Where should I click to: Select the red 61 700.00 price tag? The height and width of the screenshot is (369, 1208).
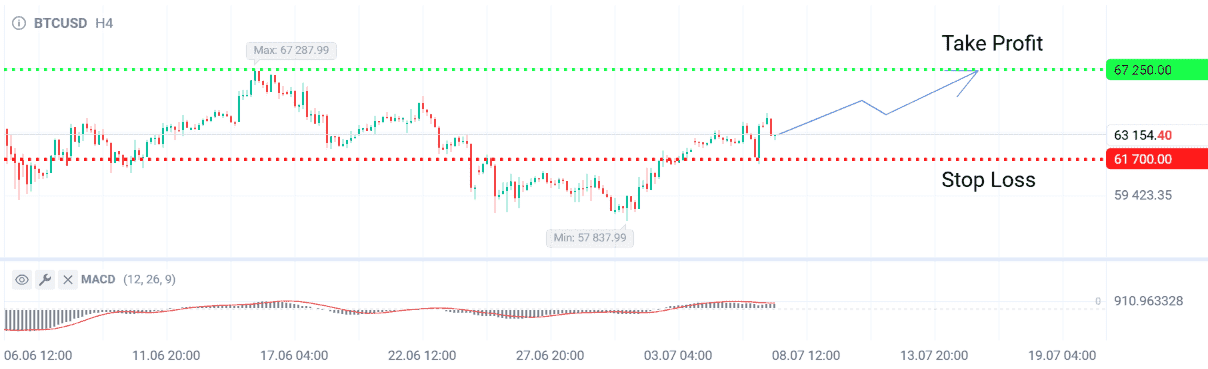click(1155, 159)
